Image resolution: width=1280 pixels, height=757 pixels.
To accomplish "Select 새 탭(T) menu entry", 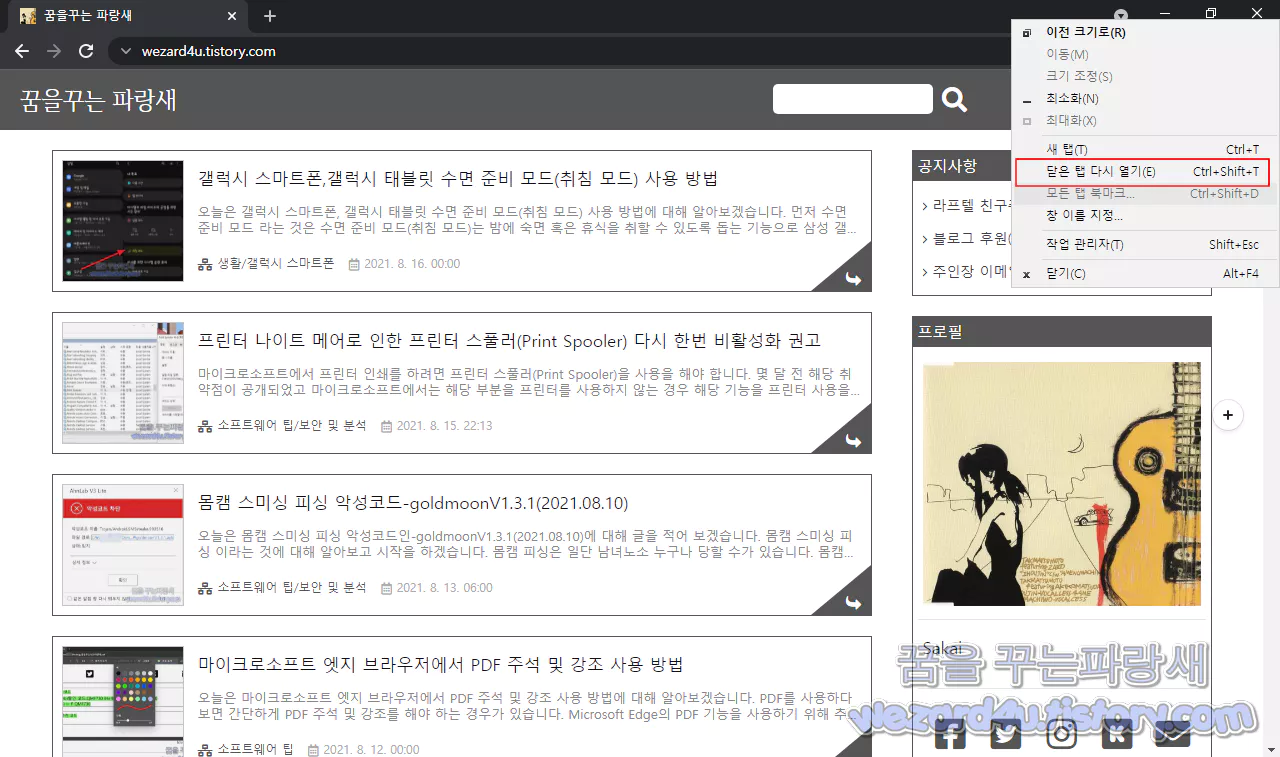I will [x=1066, y=150].
